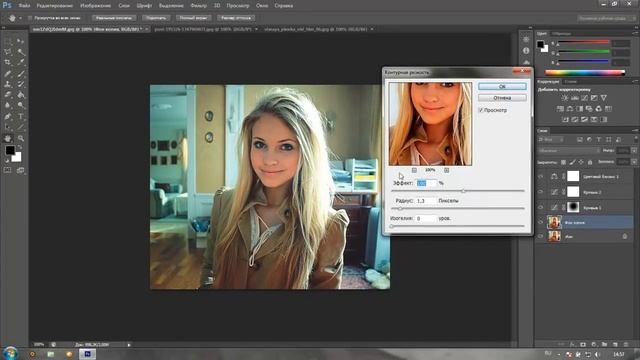
Task: Click the Размер оттиска button
Action: point(236,18)
